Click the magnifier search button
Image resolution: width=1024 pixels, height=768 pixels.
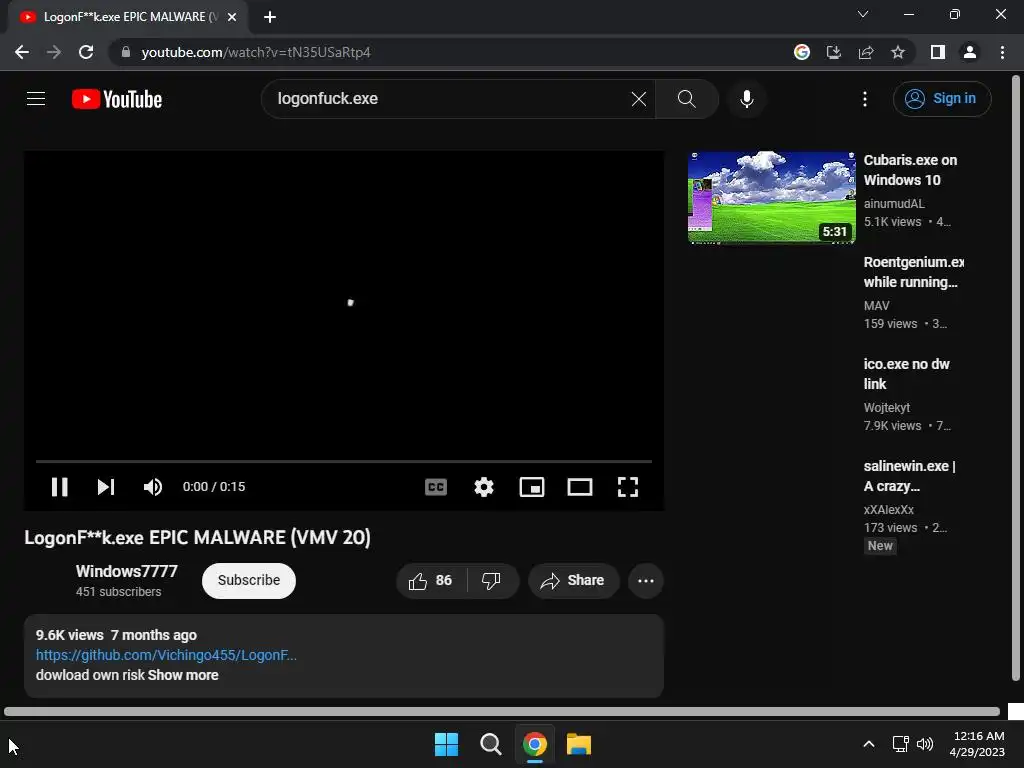[x=686, y=99]
